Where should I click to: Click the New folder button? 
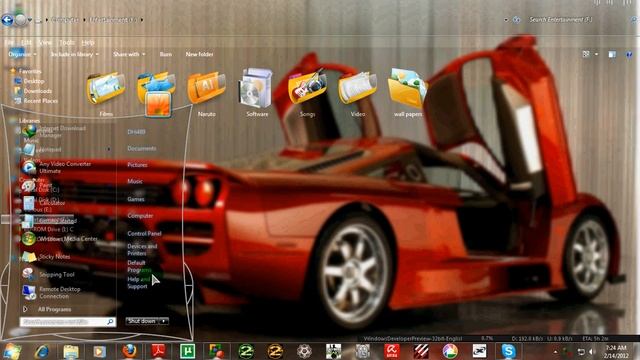[x=199, y=54]
